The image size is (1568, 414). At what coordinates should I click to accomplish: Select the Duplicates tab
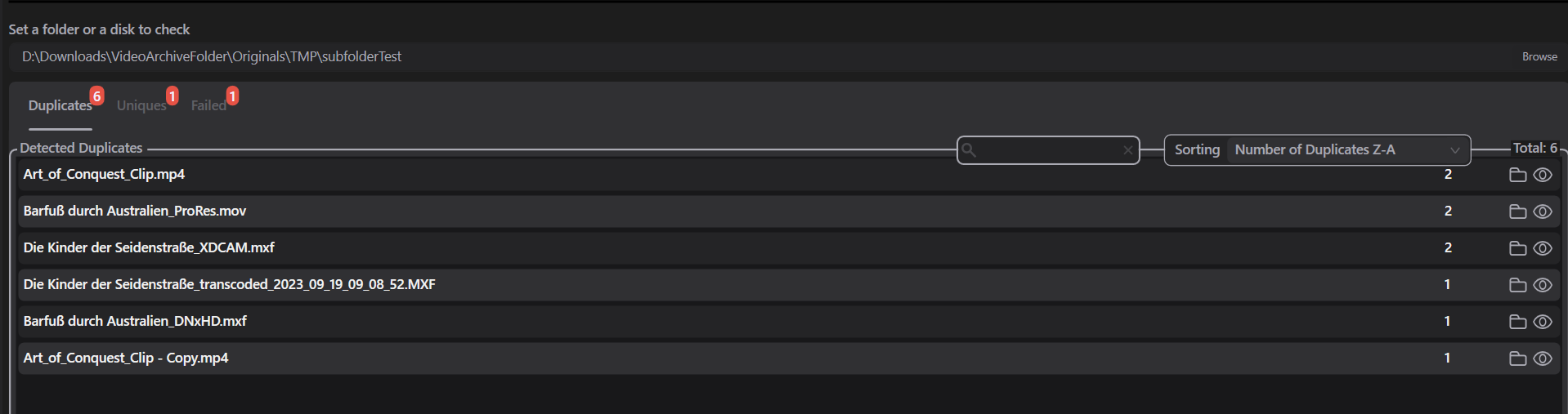point(60,105)
